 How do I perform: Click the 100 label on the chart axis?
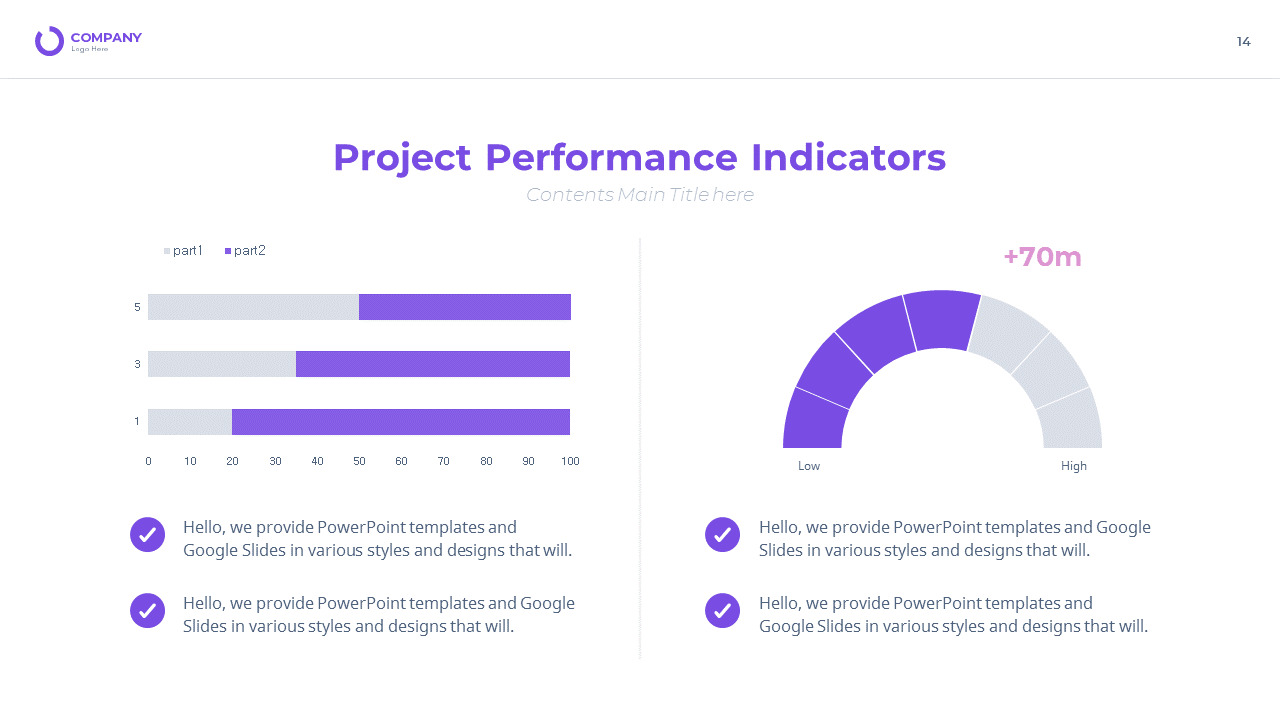pyautogui.click(x=570, y=461)
